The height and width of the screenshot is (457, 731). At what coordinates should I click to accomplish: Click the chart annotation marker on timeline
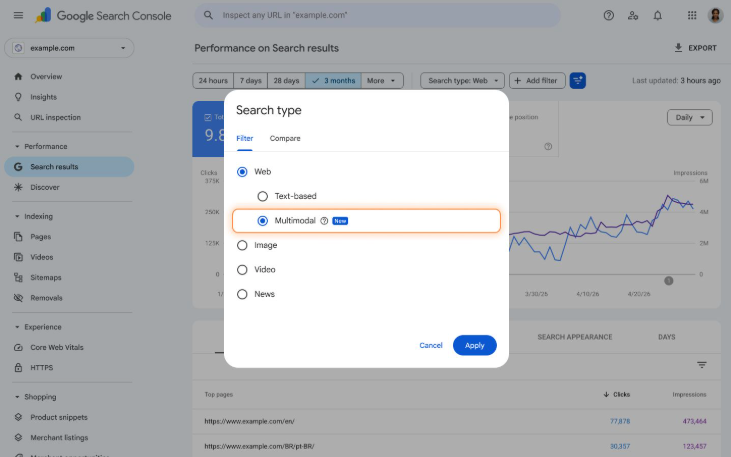coord(669,281)
